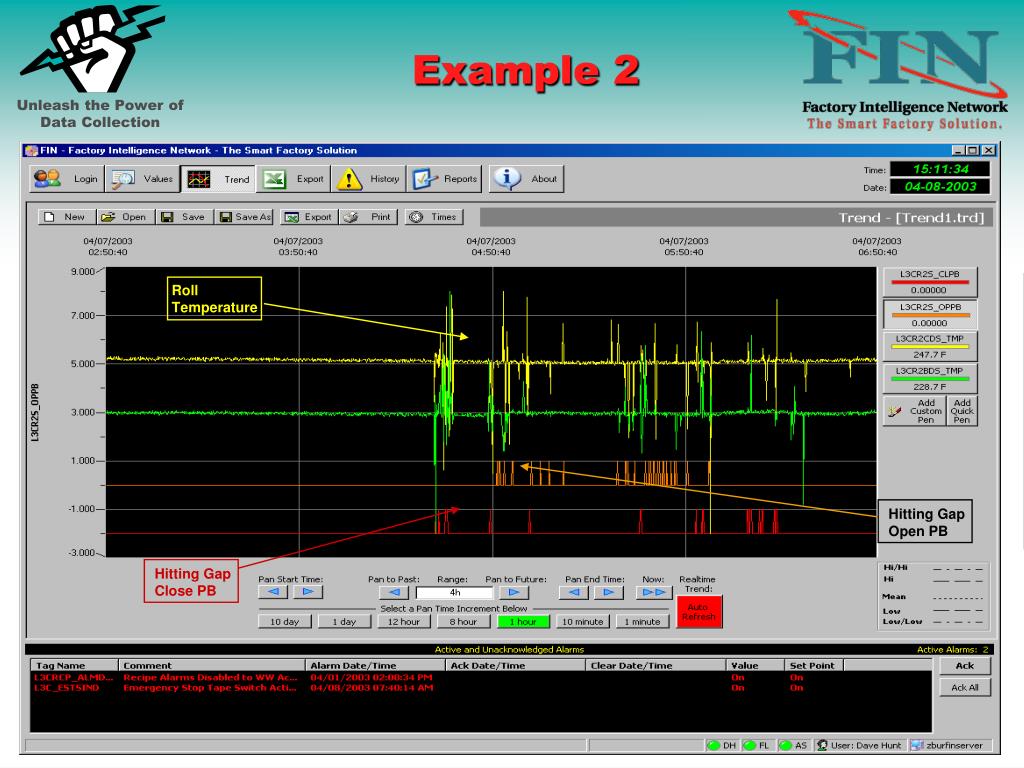Screen dimensions: 1024x768
Task: Click the Low/Low legend entry
Action: [933, 622]
